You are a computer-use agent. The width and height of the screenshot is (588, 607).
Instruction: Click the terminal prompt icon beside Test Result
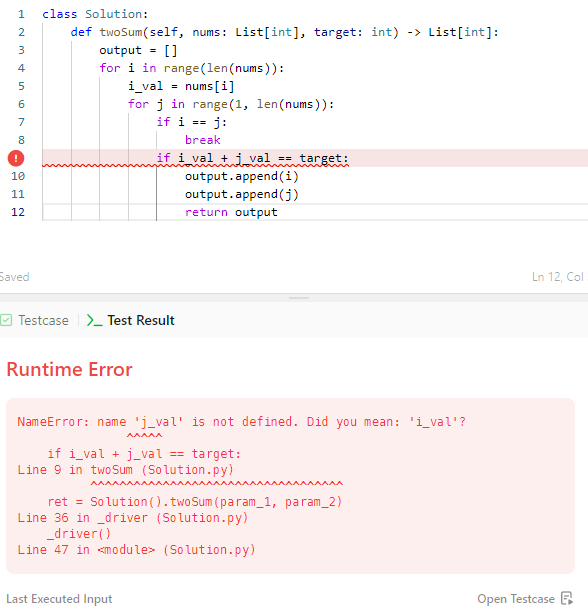[x=94, y=320]
